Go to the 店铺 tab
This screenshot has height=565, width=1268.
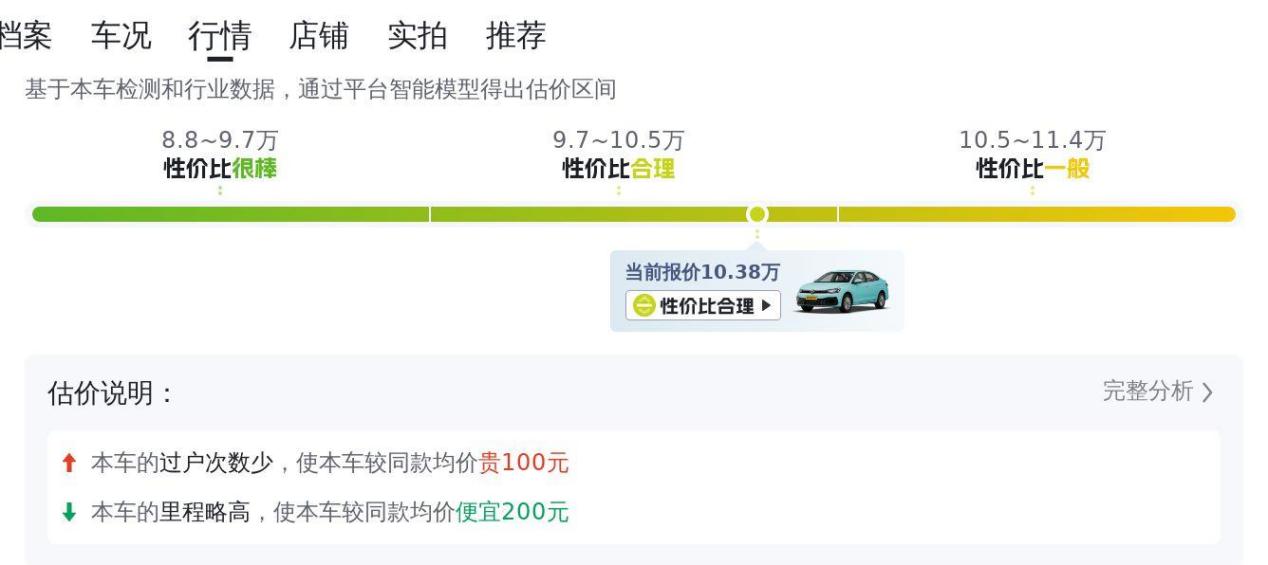pyautogui.click(x=318, y=36)
